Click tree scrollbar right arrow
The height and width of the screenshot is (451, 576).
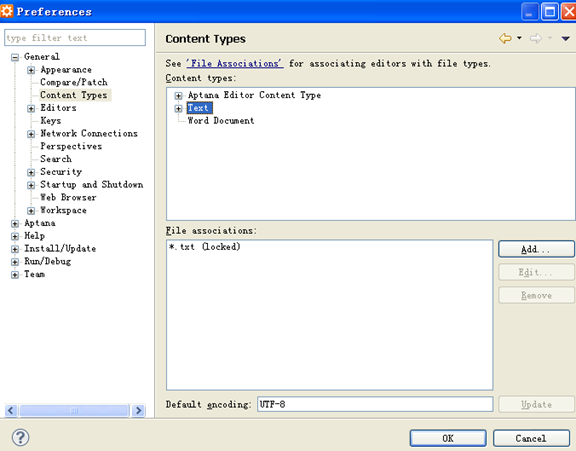(x=138, y=410)
